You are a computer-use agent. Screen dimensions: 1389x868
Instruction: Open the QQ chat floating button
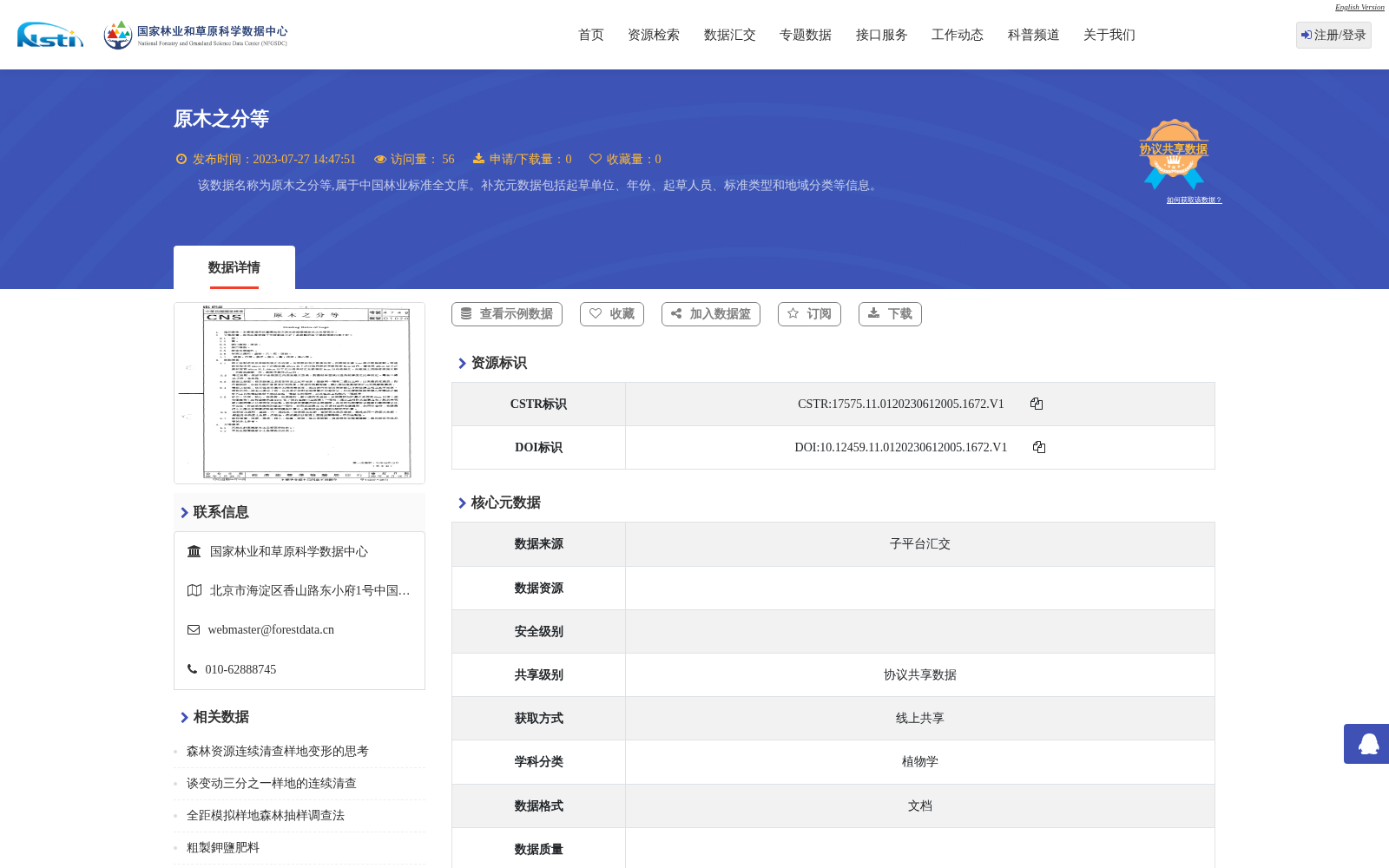point(1366,744)
